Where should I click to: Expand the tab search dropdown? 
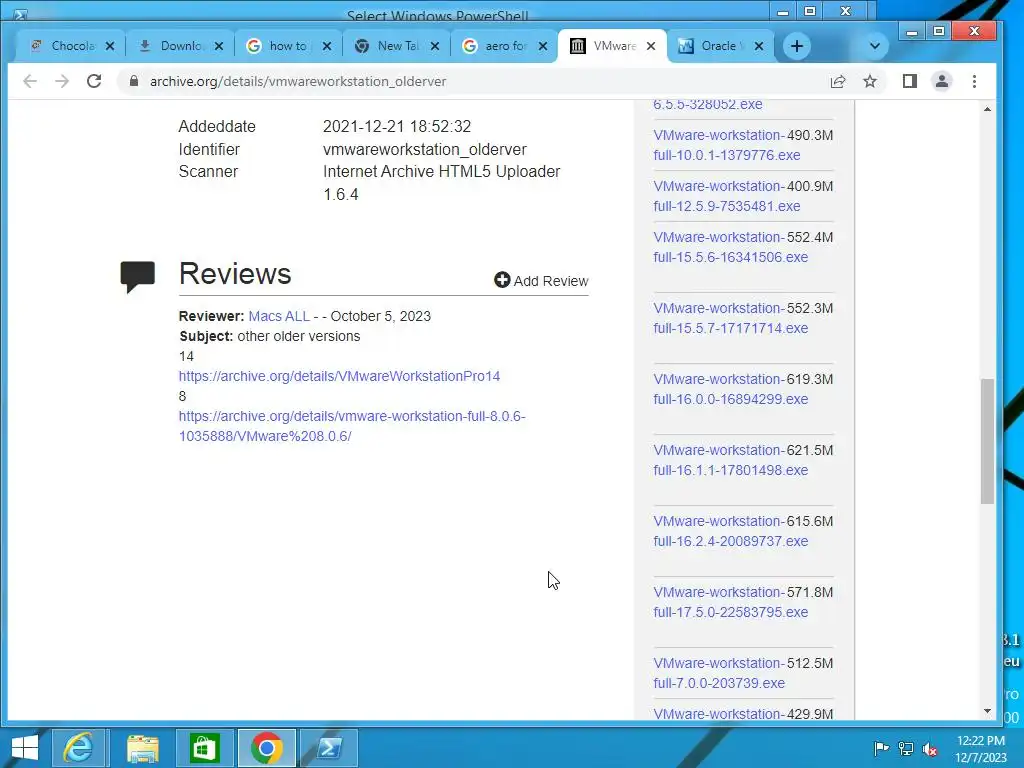coord(875,46)
